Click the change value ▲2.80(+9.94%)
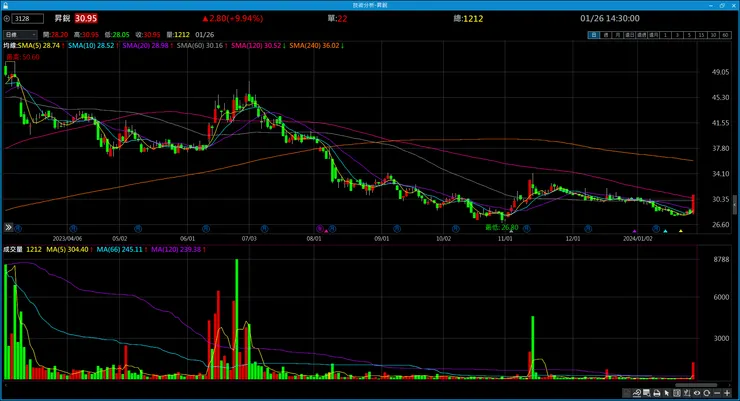740x401 pixels. coord(233,18)
